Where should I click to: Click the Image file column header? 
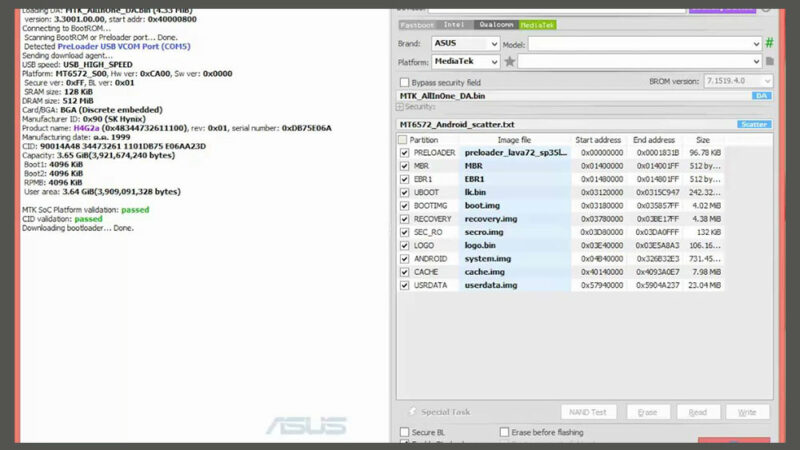click(x=514, y=139)
